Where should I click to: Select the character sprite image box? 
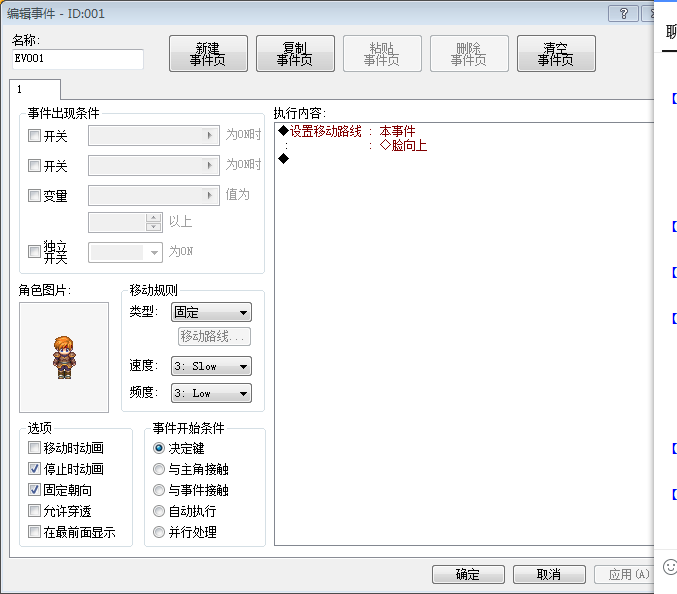coord(64,357)
